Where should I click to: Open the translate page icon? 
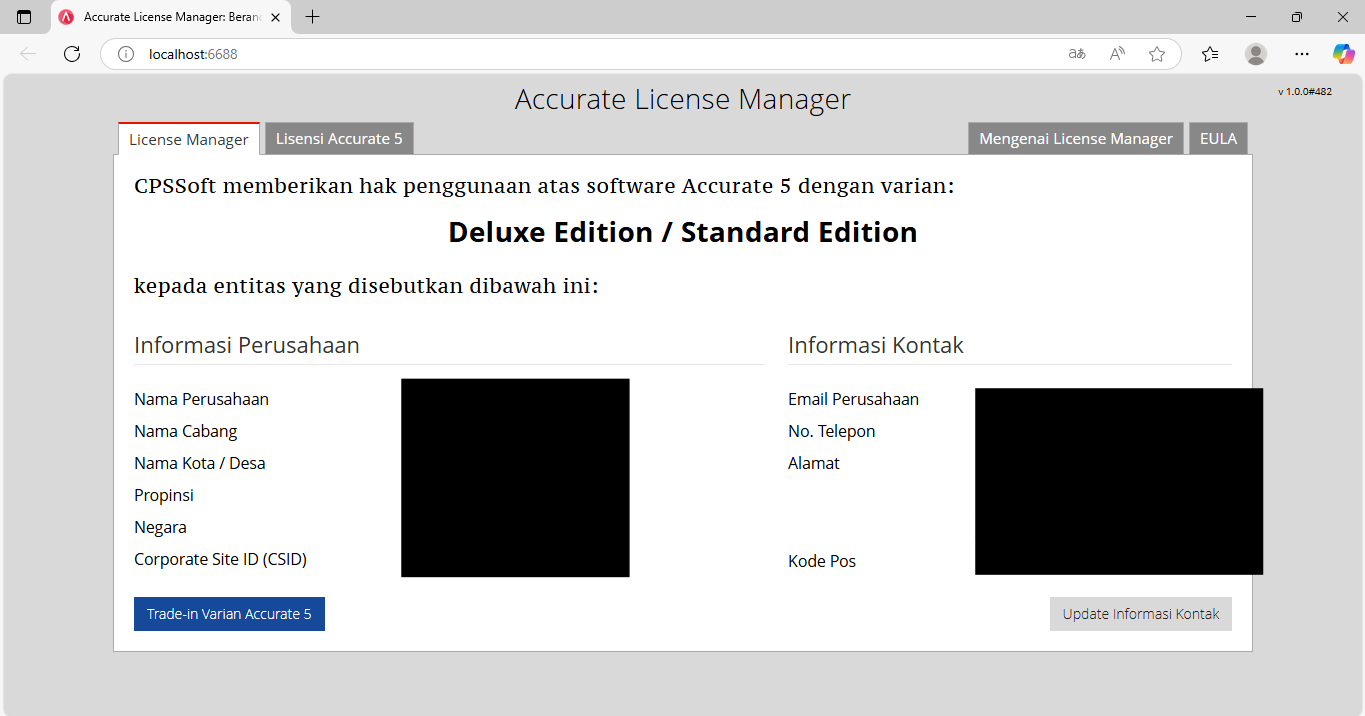[1077, 54]
